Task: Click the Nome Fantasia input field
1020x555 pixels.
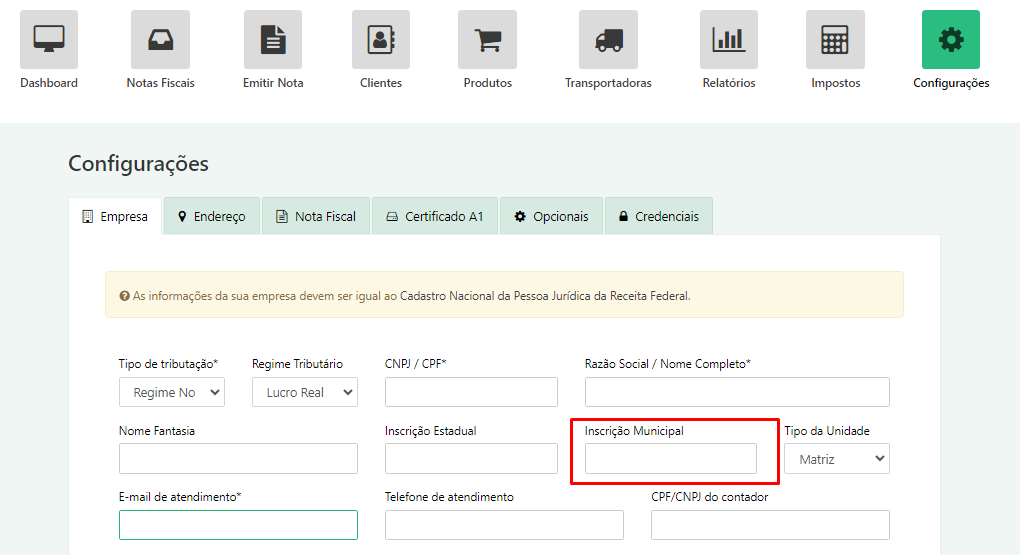Action: (x=238, y=459)
